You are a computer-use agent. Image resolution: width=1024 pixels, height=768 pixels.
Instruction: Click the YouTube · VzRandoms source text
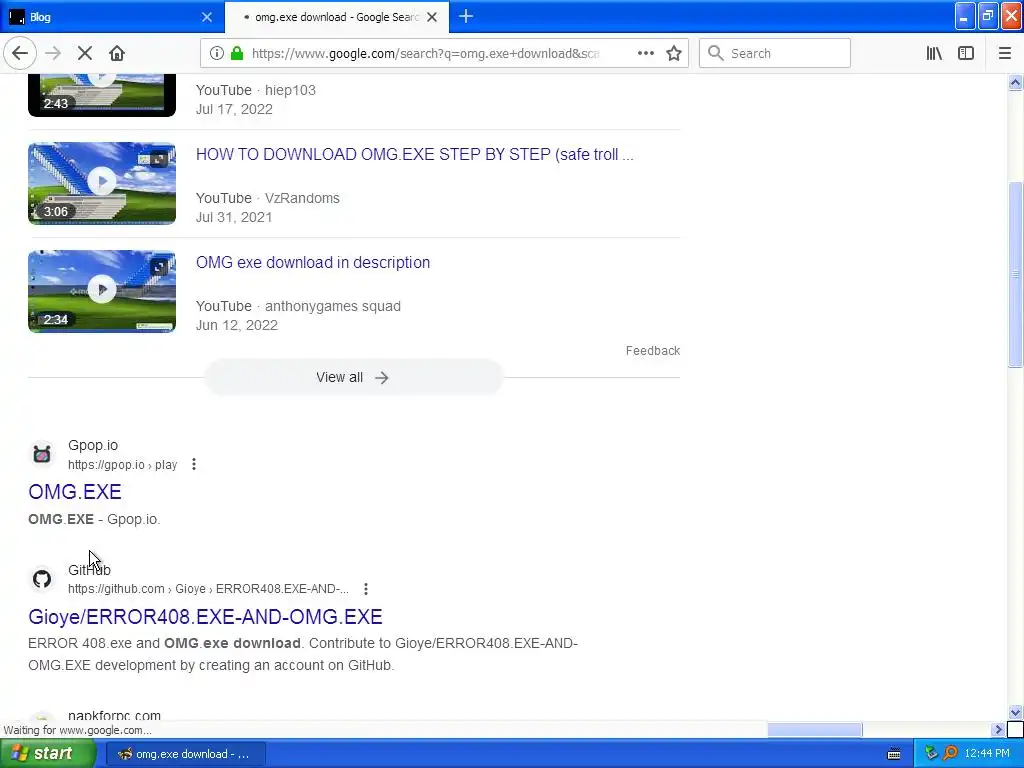(268, 198)
